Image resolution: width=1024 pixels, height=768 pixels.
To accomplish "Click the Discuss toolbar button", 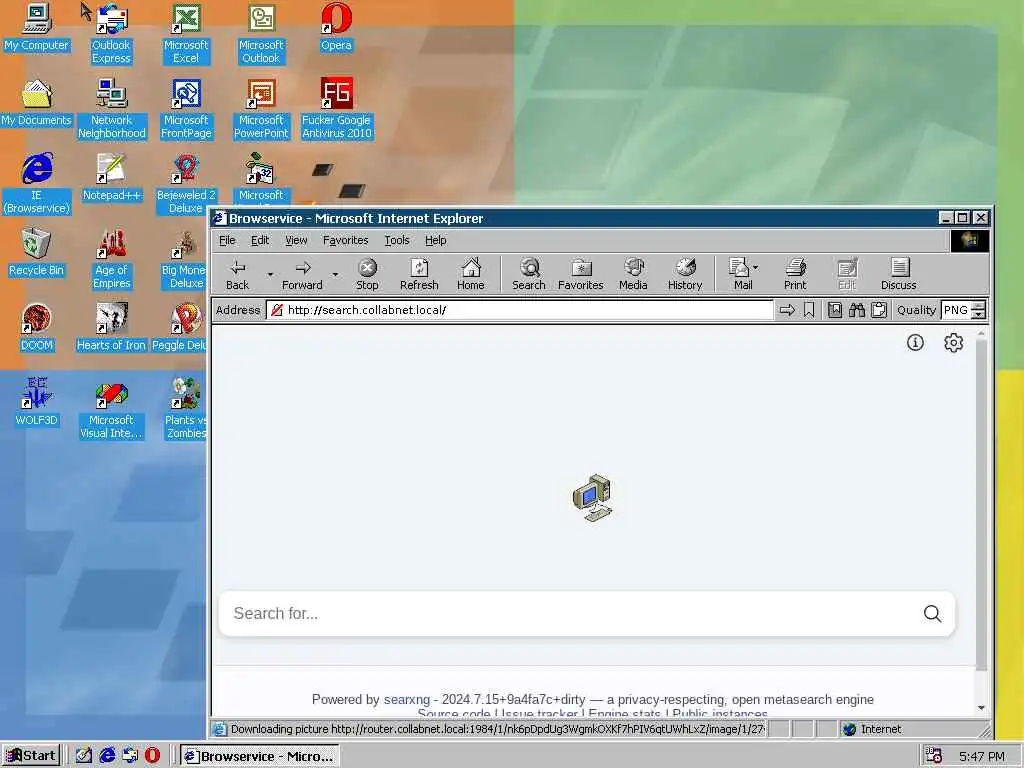I will [899, 274].
